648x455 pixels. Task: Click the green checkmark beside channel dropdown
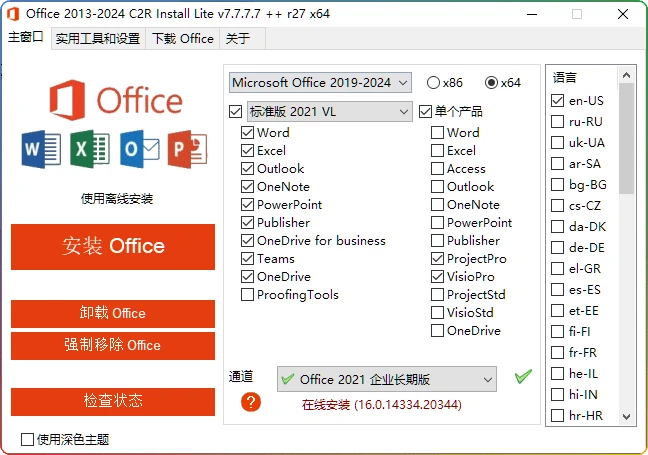click(x=523, y=377)
